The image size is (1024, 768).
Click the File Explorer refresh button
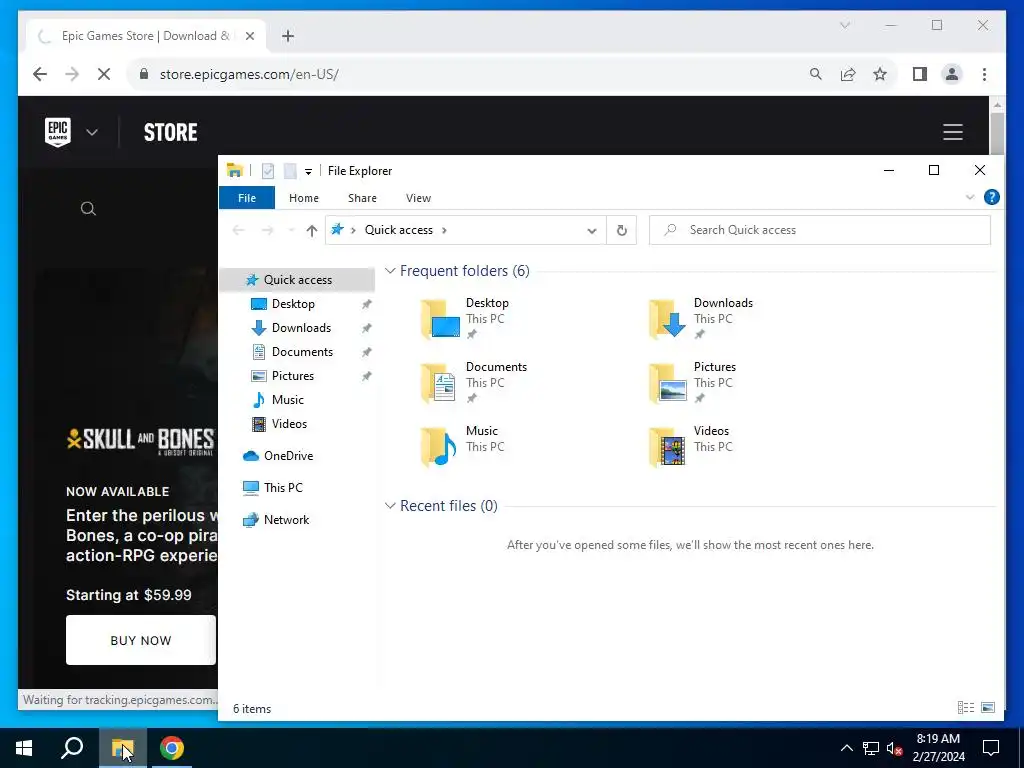622,230
